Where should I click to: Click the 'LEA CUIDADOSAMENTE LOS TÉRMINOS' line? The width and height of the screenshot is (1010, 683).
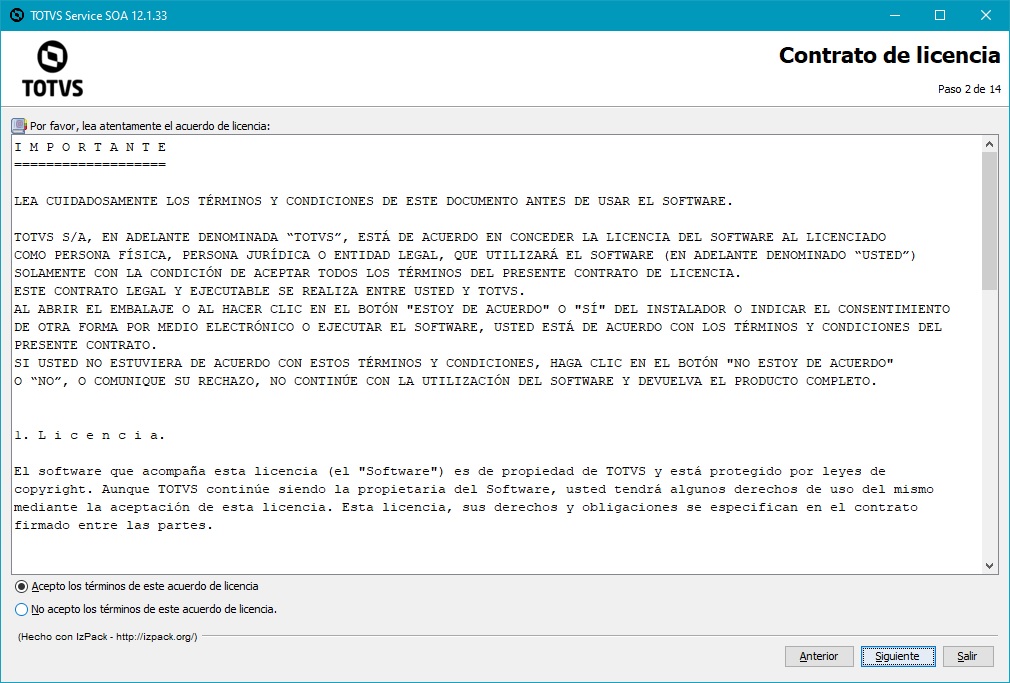point(374,201)
